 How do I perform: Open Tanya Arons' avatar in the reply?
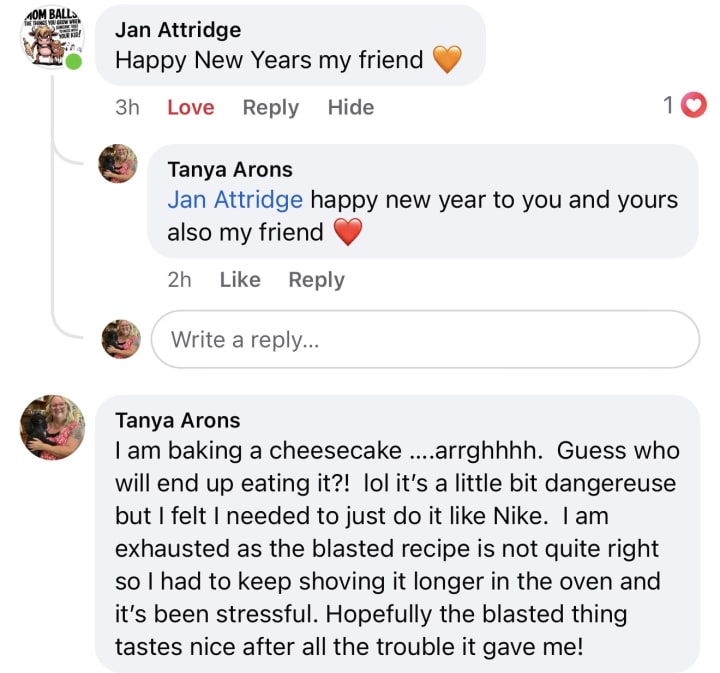pyautogui.click(x=118, y=164)
